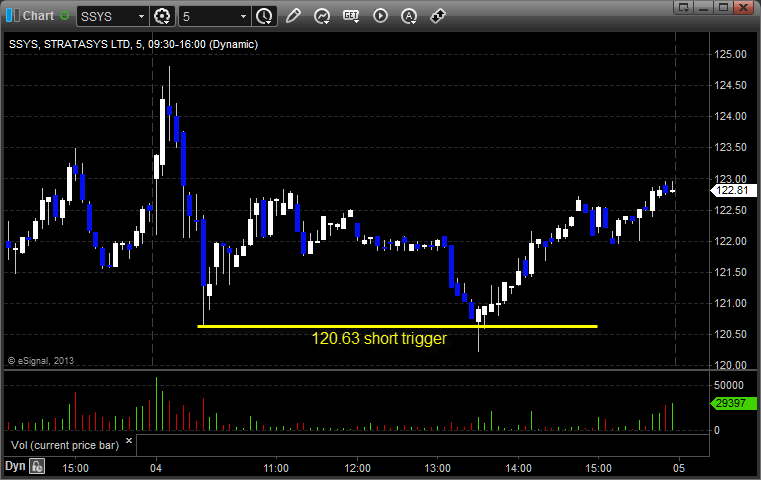Click the green 29397 volume tag
Screen dimensions: 761x480
click(733, 403)
